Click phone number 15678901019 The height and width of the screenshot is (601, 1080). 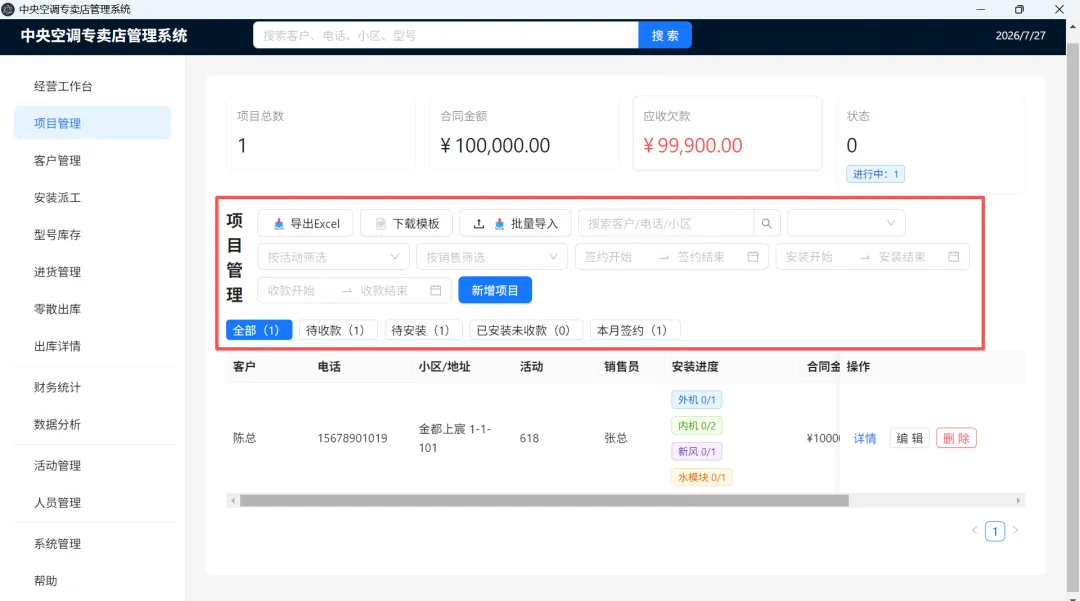pyautogui.click(x=352, y=439)
